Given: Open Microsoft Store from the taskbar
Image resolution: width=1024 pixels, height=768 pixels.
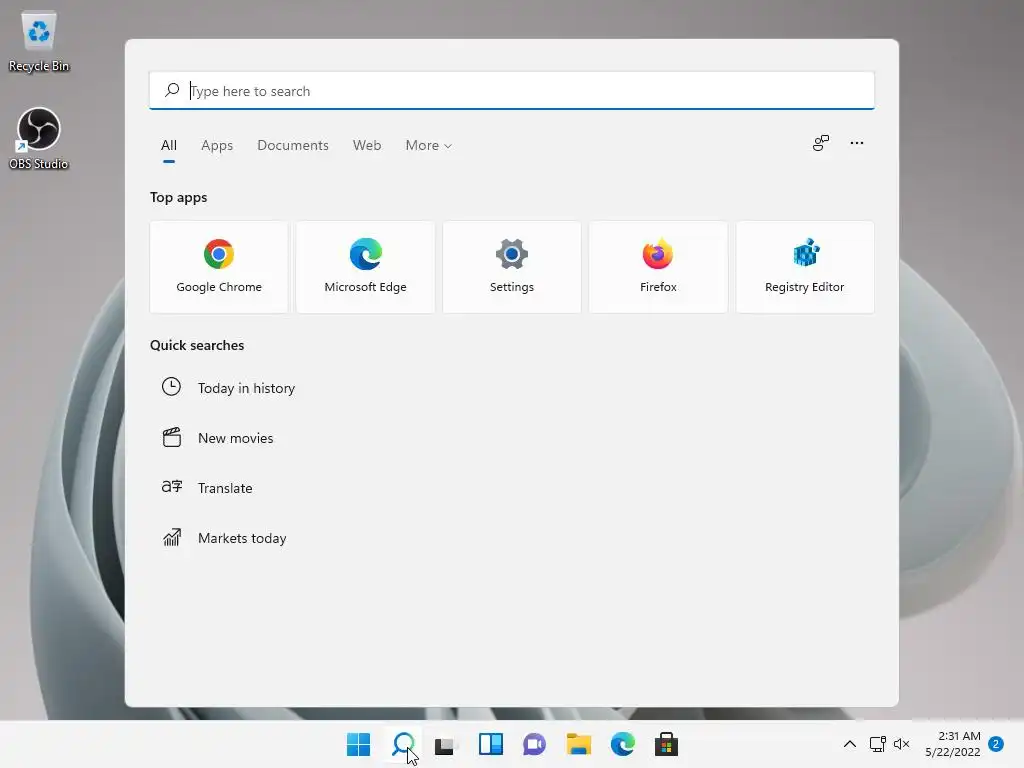Looking at the screenshot, I should 666,744.
